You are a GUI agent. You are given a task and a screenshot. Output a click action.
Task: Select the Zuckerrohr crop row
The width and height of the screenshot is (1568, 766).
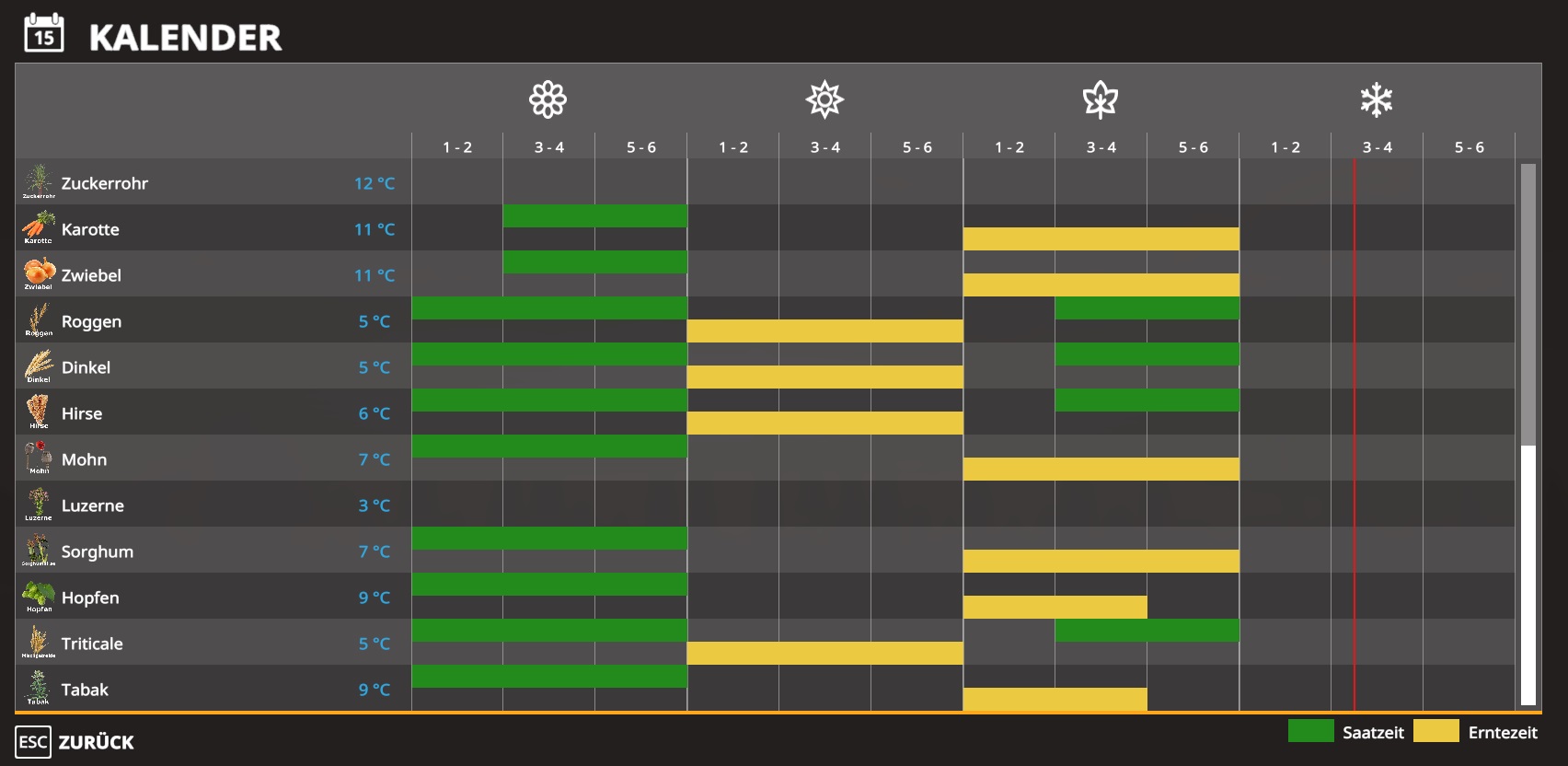click(765, 181)
